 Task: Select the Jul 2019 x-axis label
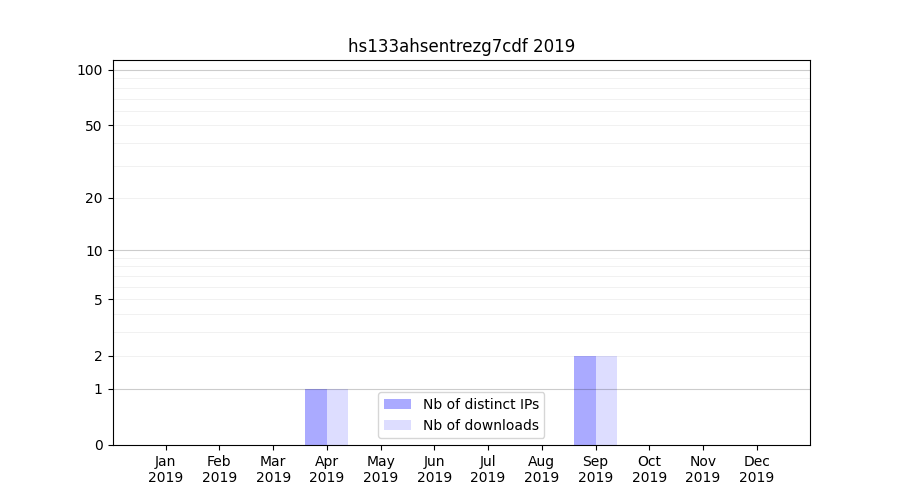(x=488, y=469)
